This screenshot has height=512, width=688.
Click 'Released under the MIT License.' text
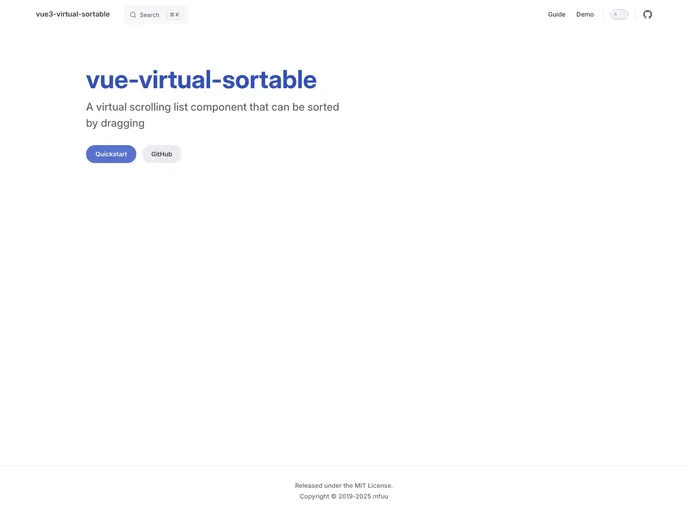pyautogui.click(x=344, y=485)
